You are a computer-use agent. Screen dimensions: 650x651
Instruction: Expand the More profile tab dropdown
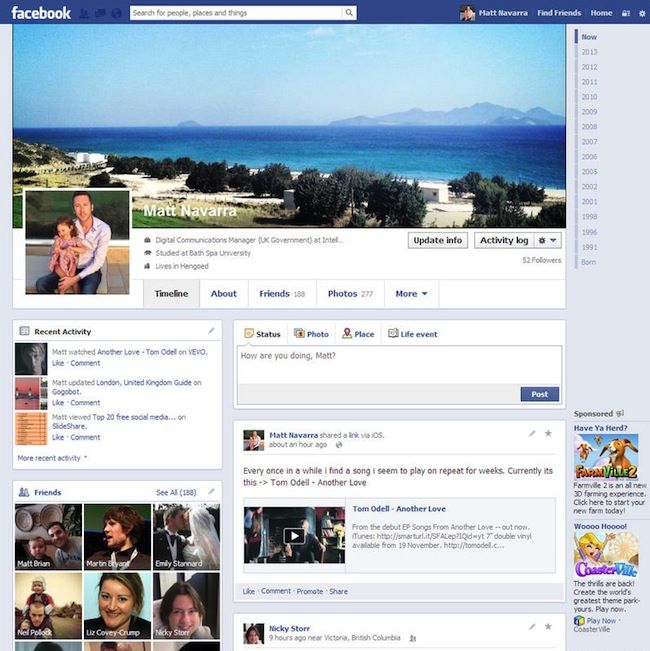[x=411, y=294]
